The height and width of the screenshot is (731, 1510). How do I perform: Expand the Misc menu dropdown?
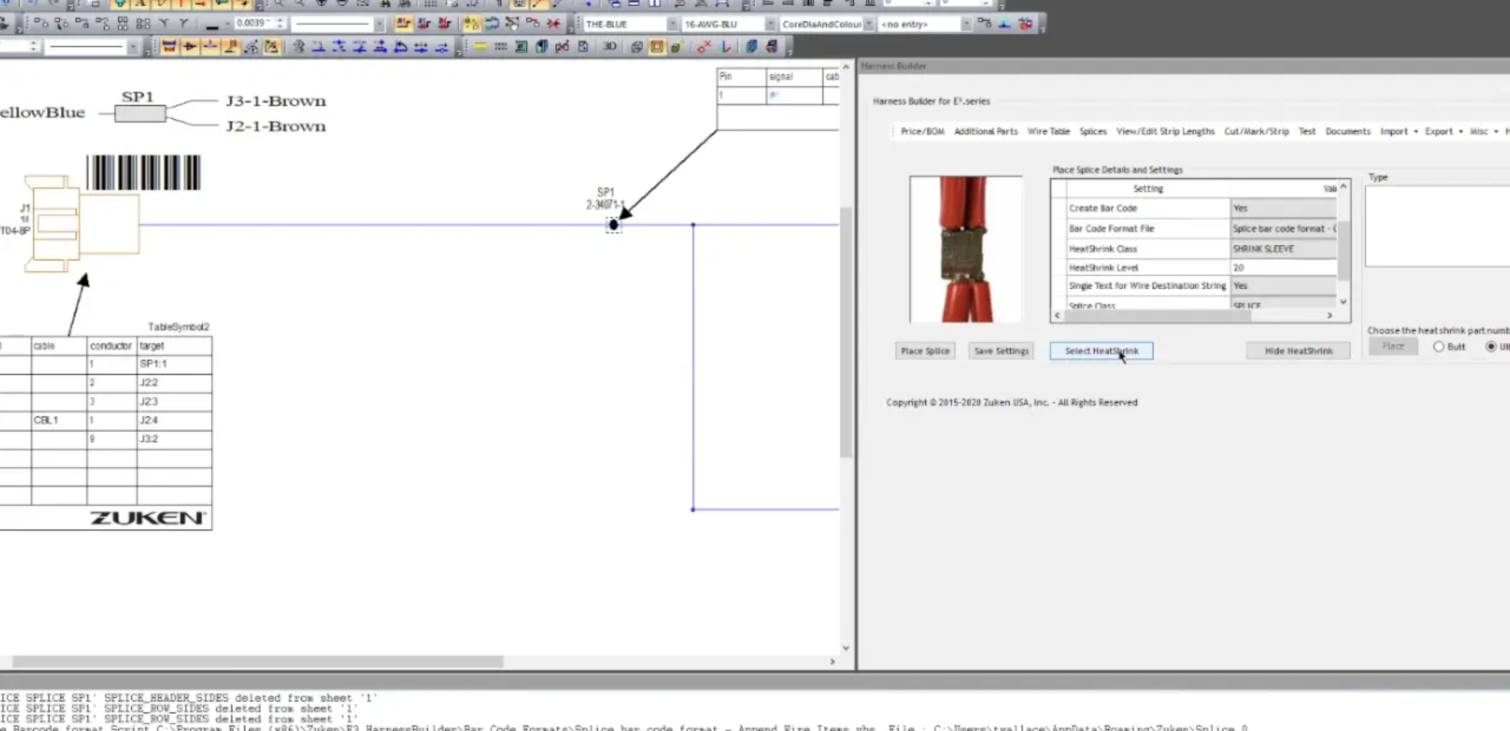(1483, 131)
